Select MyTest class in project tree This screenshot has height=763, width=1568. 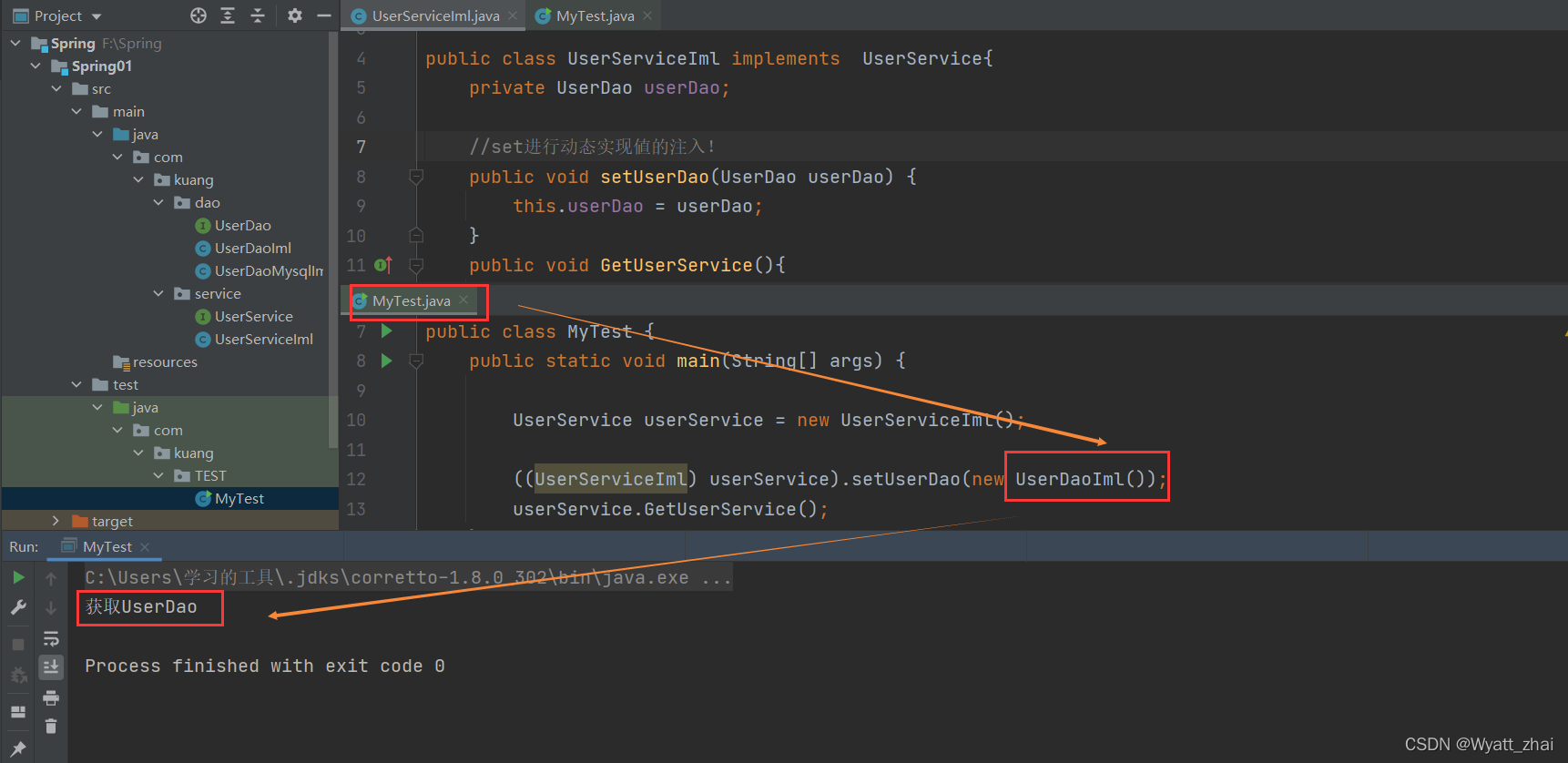coord(230,498)
